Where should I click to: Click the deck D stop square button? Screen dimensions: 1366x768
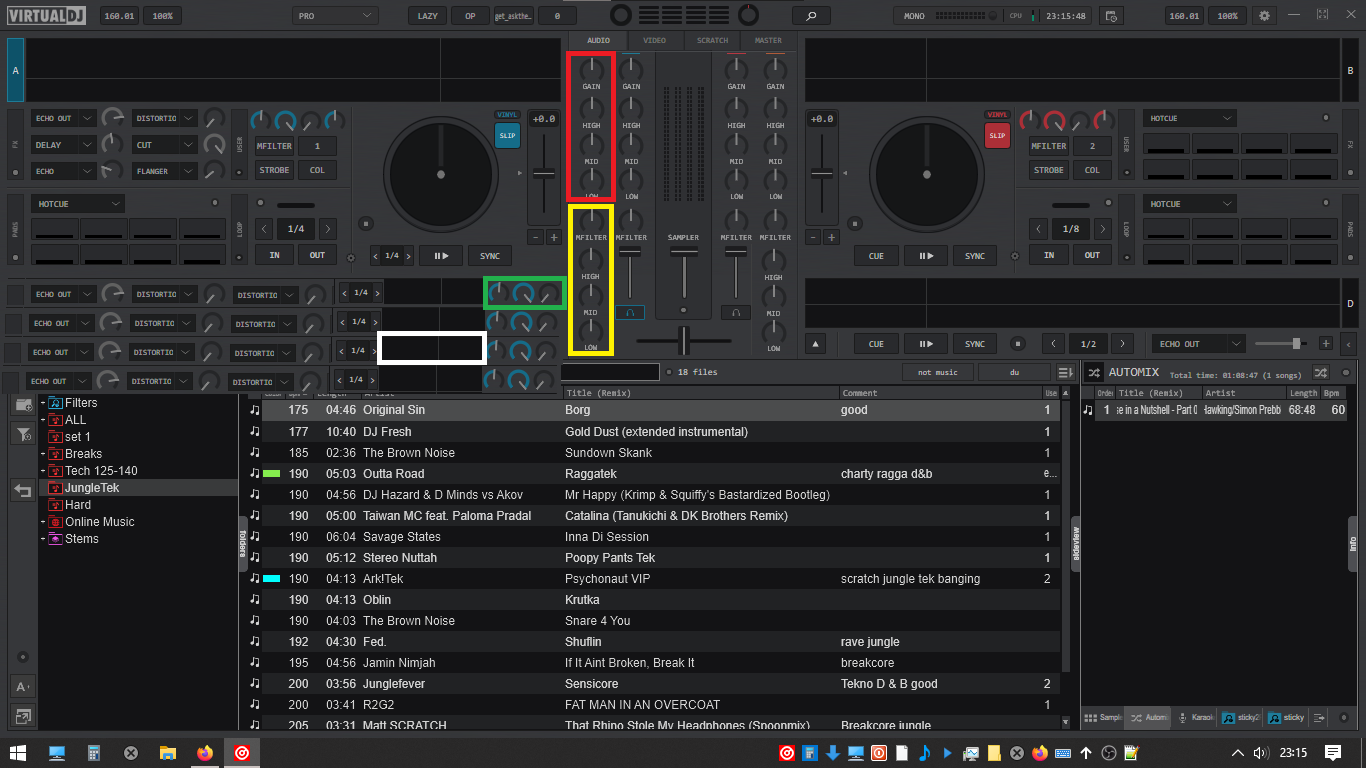[1018, 343]
